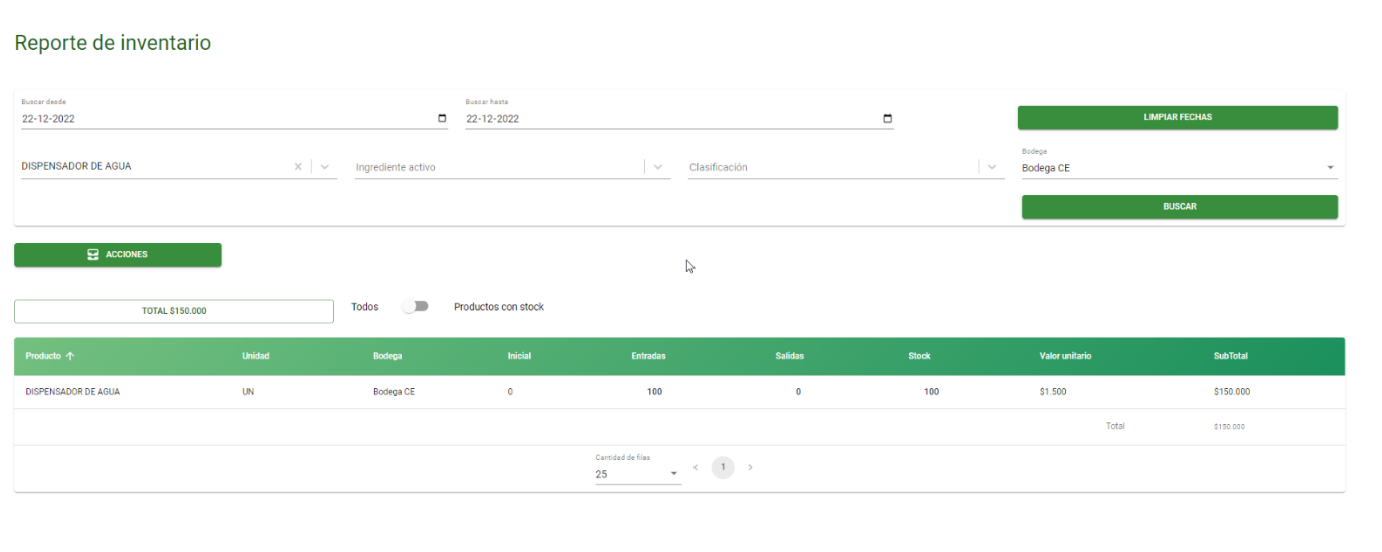
Task: Go to the next results page
Action: (750, 467)
